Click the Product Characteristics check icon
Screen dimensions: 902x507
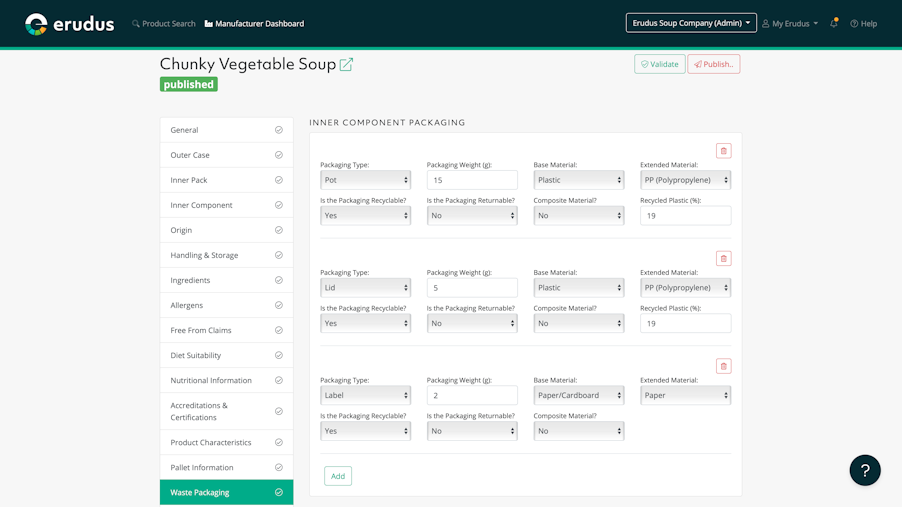[x=278, y=443]
